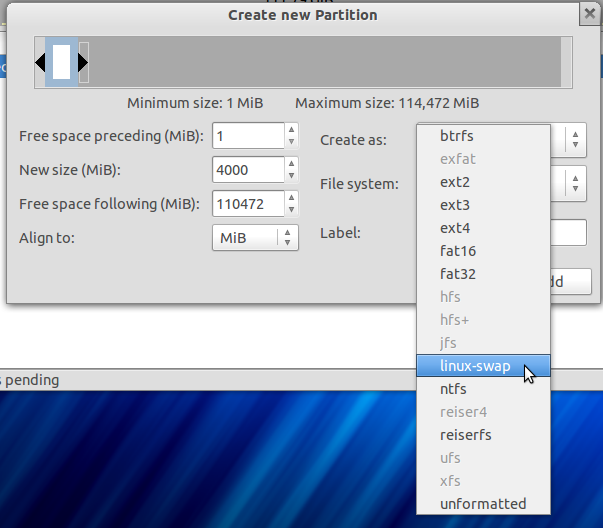Click the Label text field
Viewport: 603px width, 528px height.
(568, 233)
